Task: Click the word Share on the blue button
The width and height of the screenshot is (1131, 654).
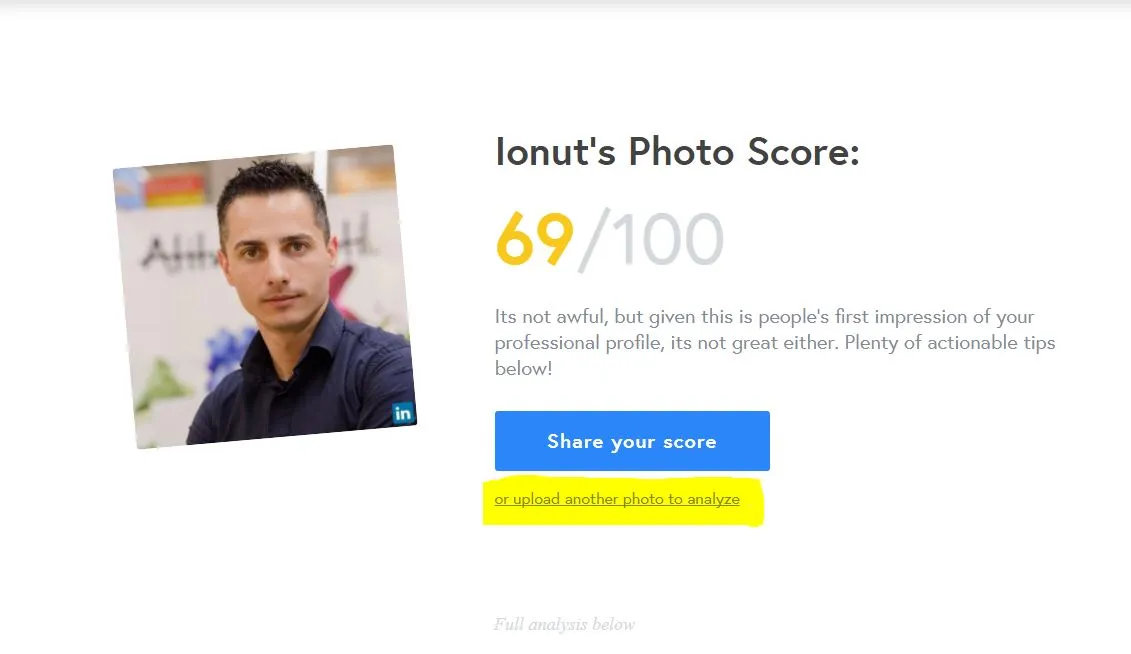Action: tap(575, 441)
